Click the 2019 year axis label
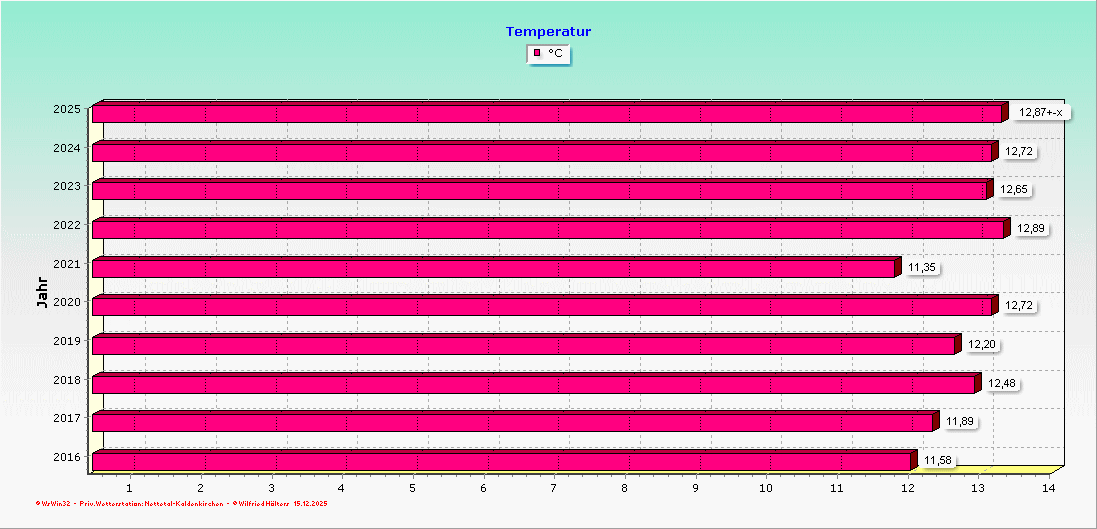This screenshot has width=1097, height=529. pyautogui.click(x=67, y=341)
